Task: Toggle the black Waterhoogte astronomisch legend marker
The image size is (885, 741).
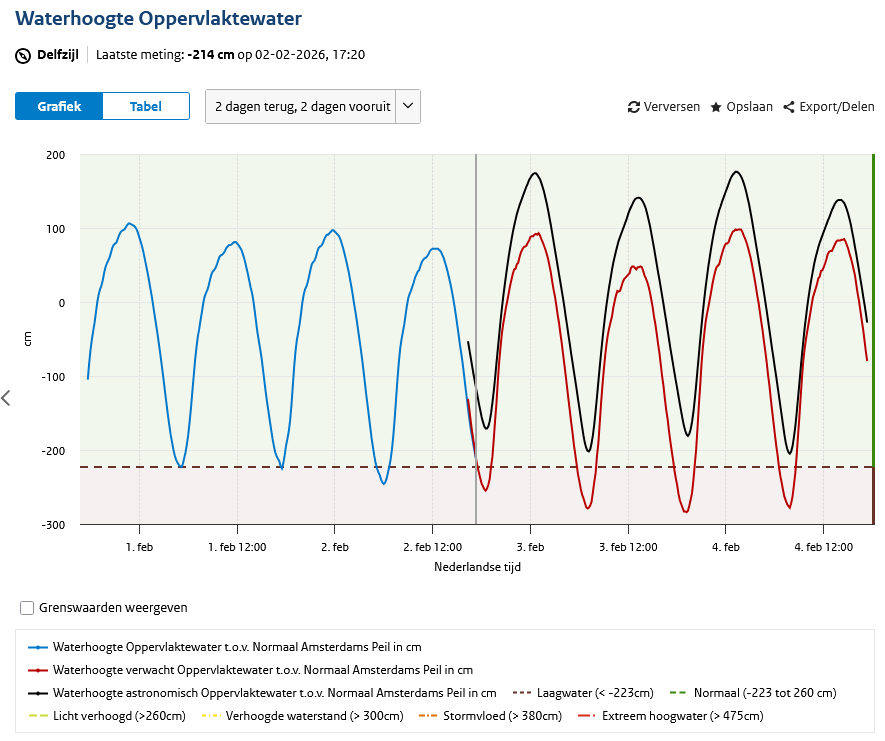Action: [38, 693]
